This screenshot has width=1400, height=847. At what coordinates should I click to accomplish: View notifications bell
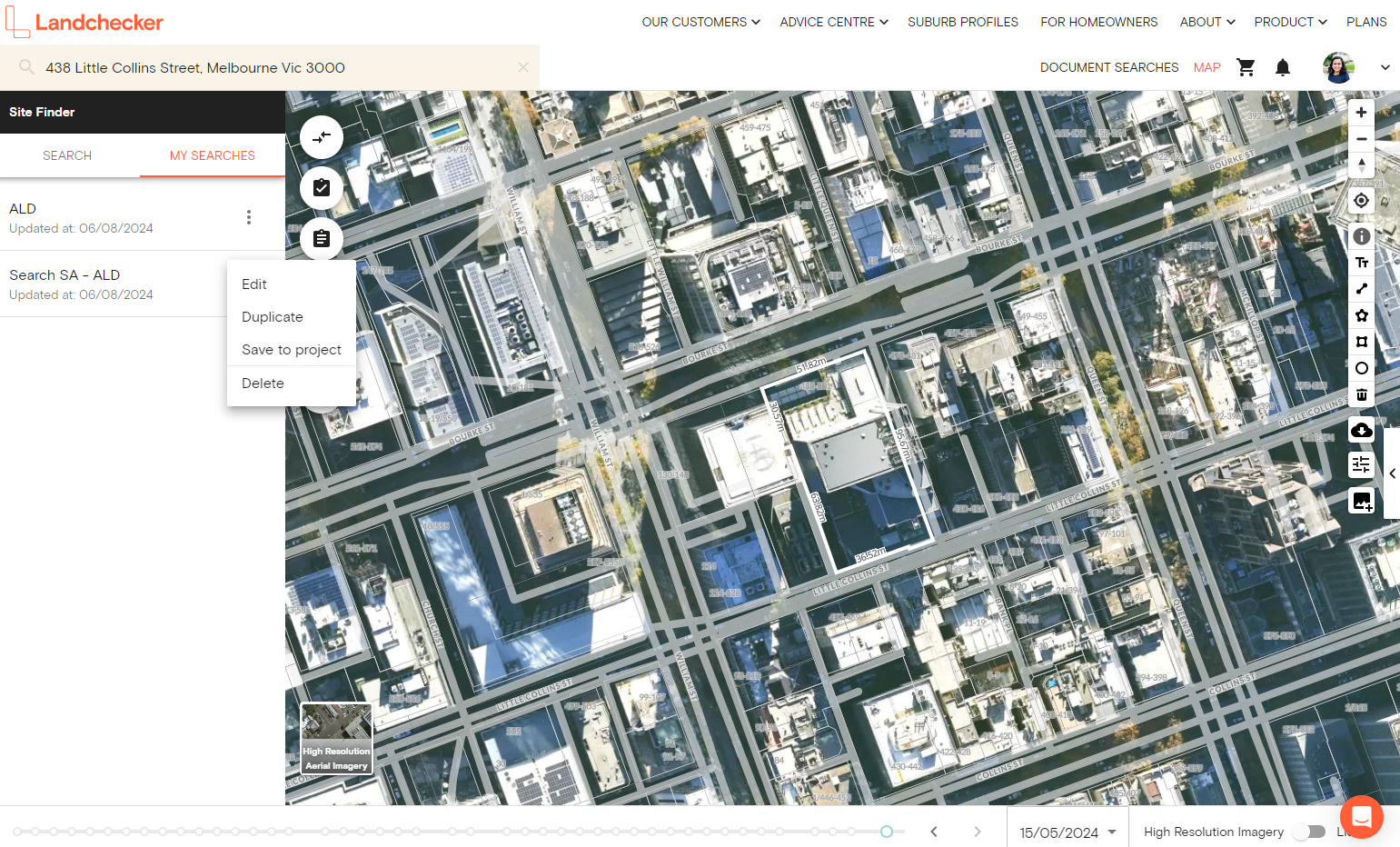(1283, 67)
